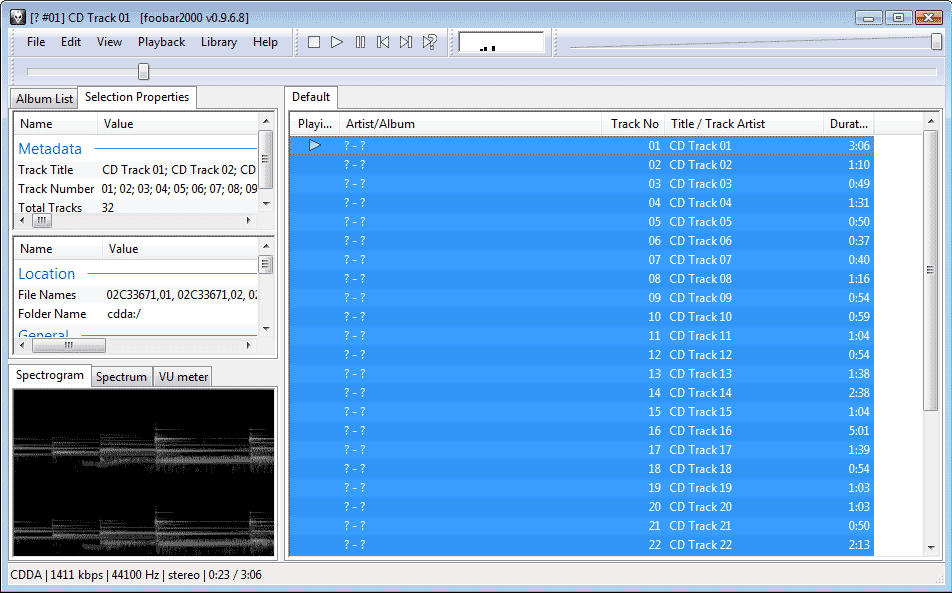The width and height of the screenshot is (952, 593).
Task: Click the File Names property row
Action: (x=137, y=295)
